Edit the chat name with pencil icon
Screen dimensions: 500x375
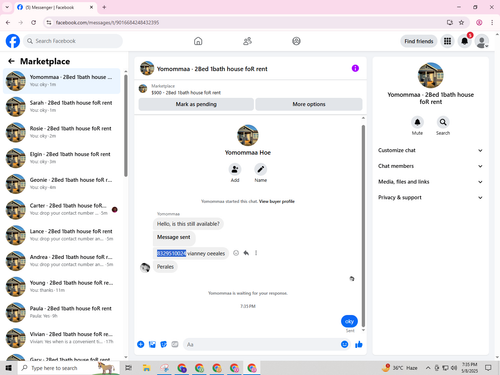261,169
